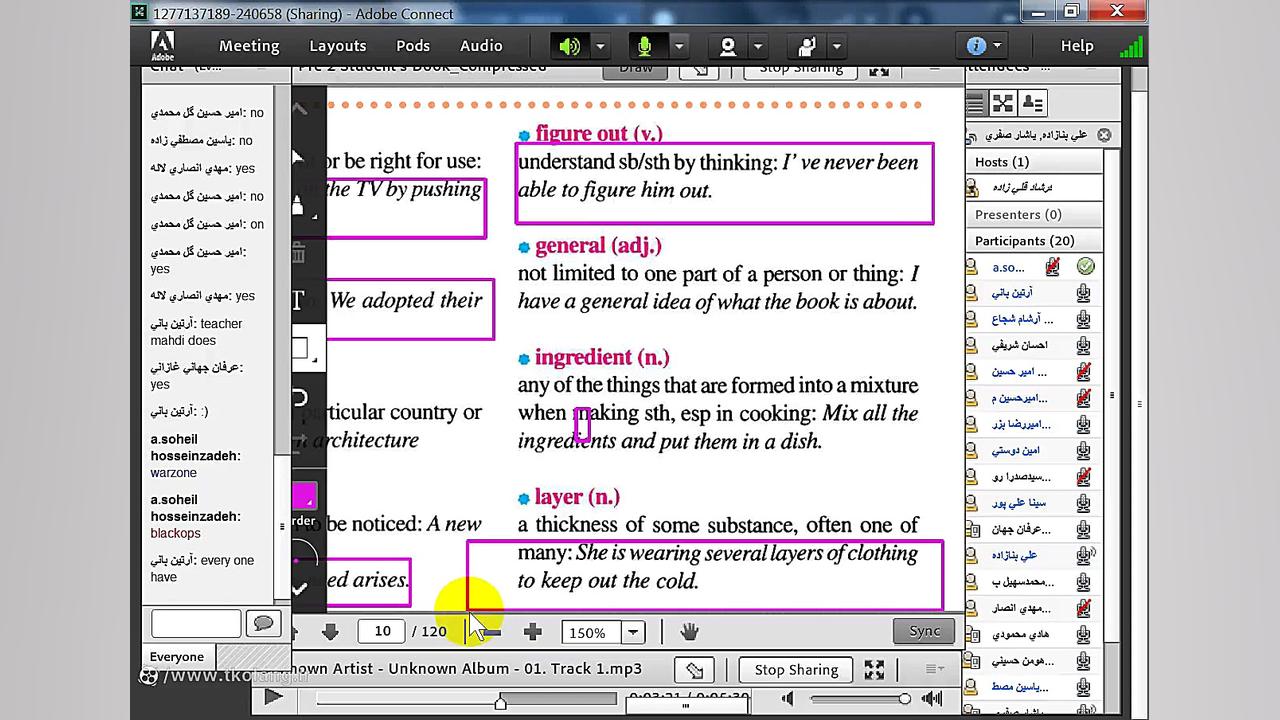Go to next page with down arrow

[330, 632]
